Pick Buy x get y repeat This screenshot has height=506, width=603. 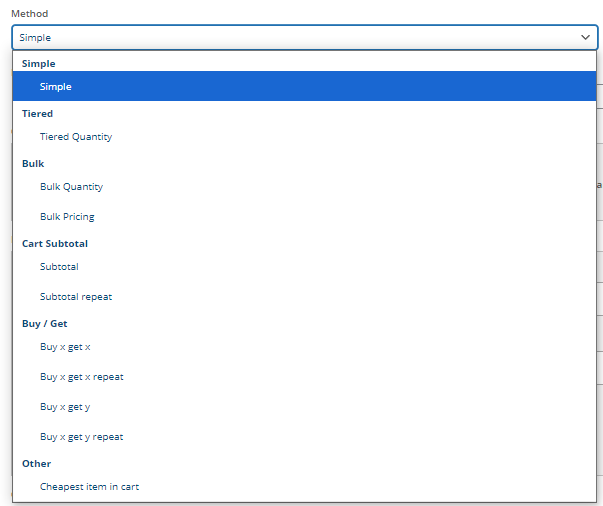[x=305, y=436]
